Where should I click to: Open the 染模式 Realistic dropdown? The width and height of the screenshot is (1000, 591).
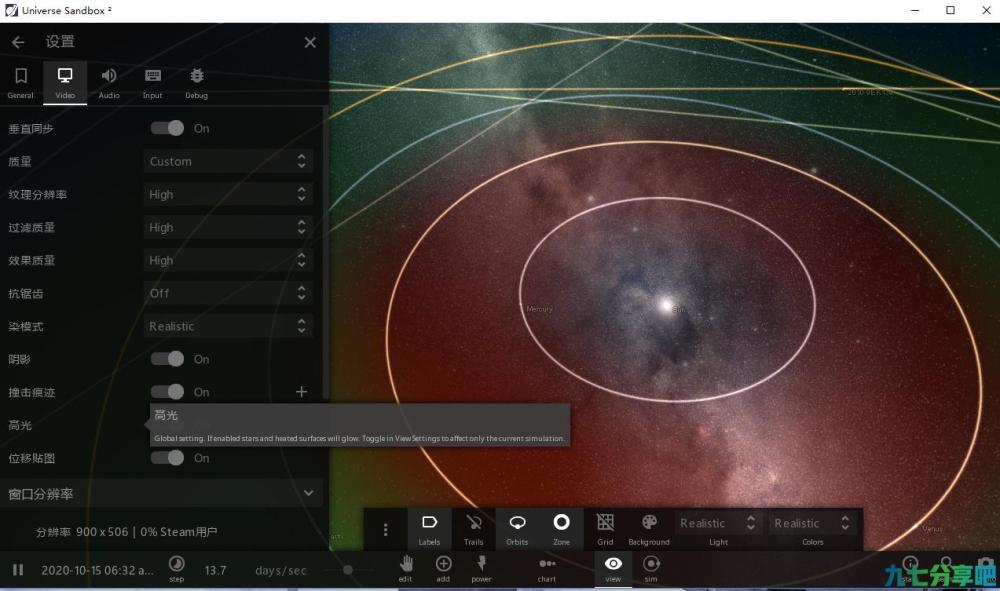228,326
